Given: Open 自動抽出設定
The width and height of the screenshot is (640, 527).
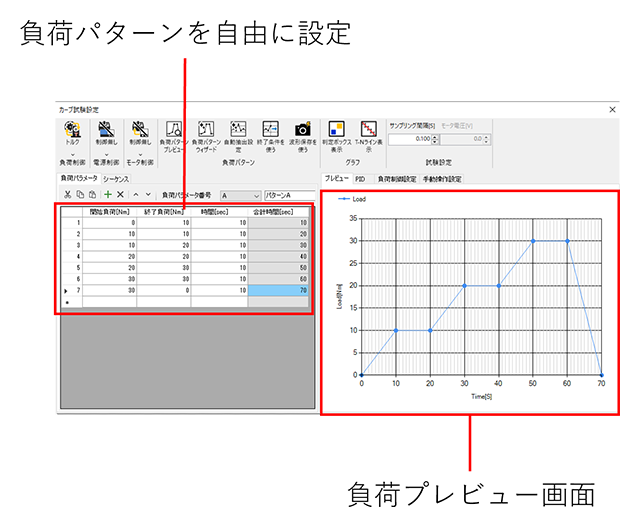Looking at the screenshot, I should pos(238,137).
